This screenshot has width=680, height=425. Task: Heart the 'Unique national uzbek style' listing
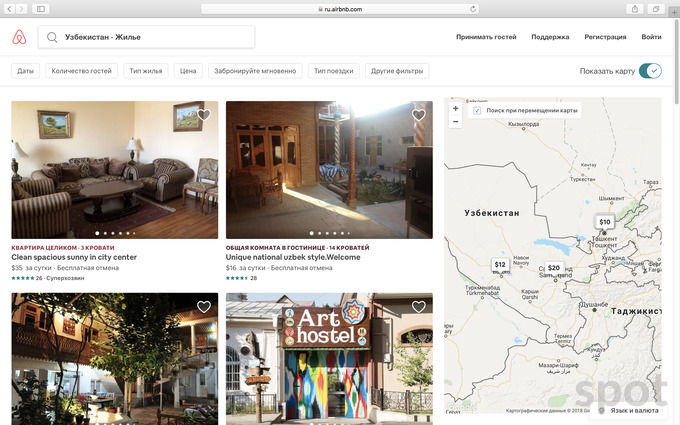tap(418, 115)
